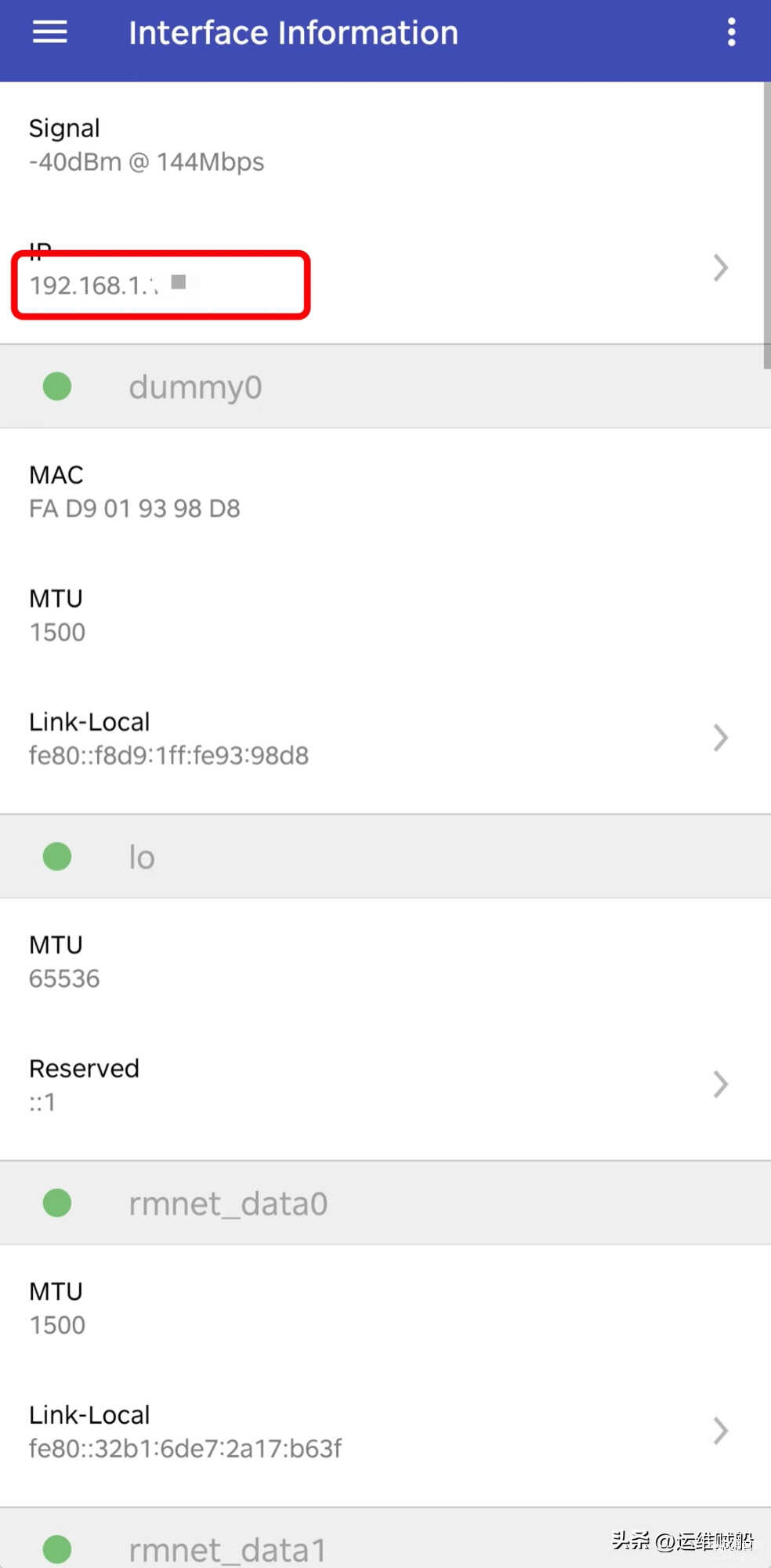
Task: Open the hamburger navigation menu
Action: tap(49, 32)
